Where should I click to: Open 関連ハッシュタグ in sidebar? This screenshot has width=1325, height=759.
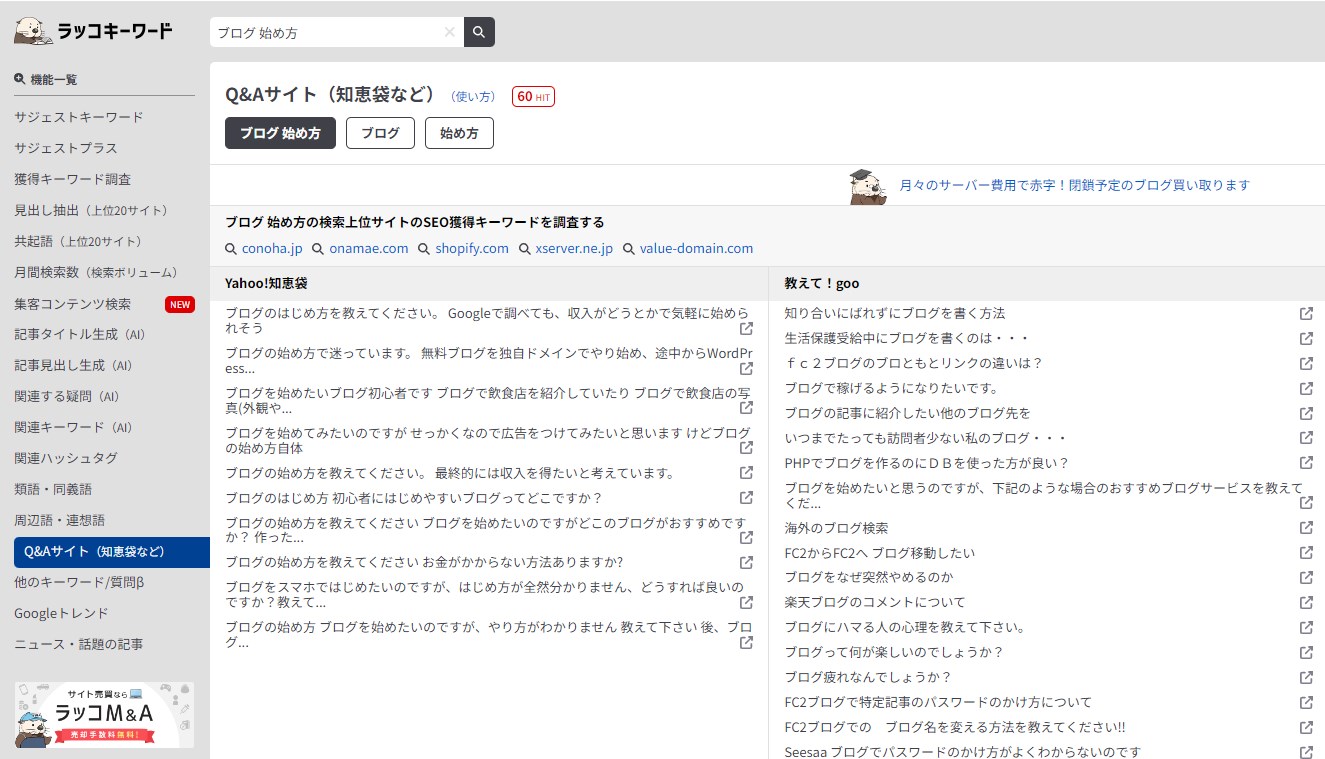[66, 458]
